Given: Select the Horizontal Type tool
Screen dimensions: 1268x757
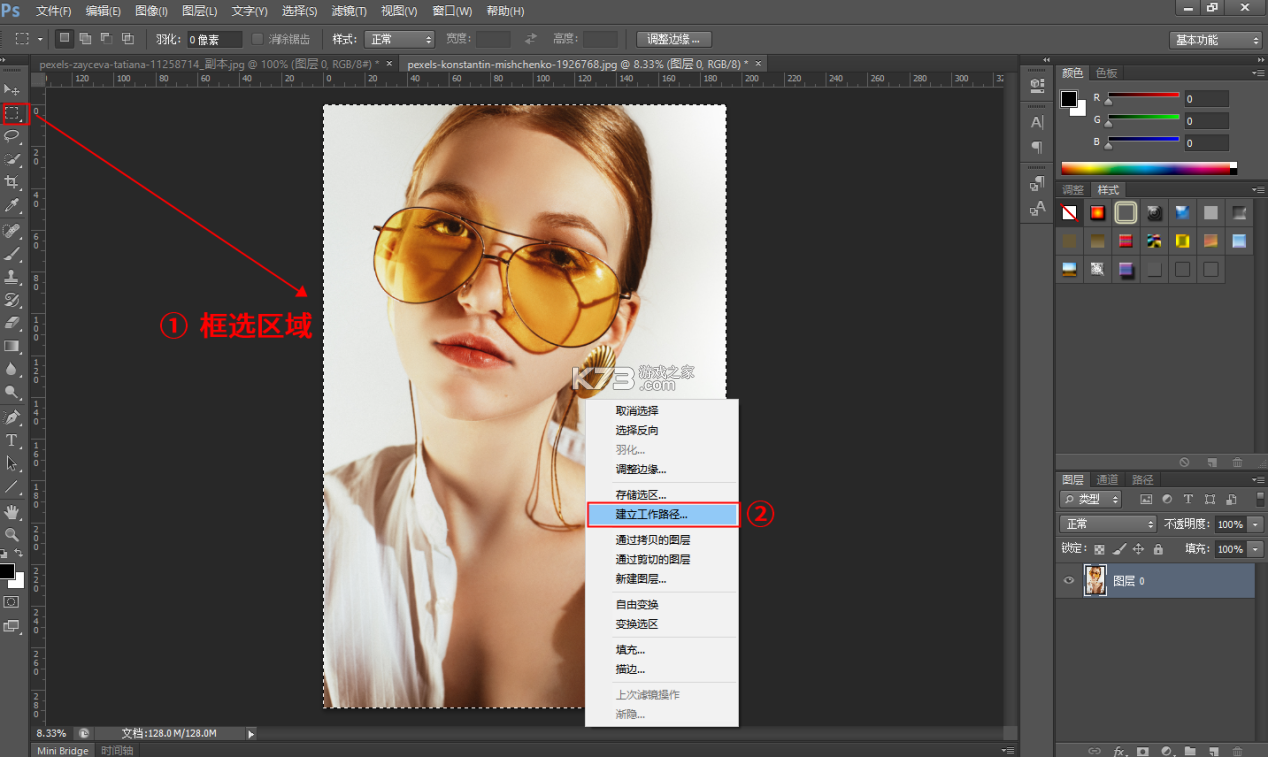Looking at the screenshot, I should pos(12,440).
